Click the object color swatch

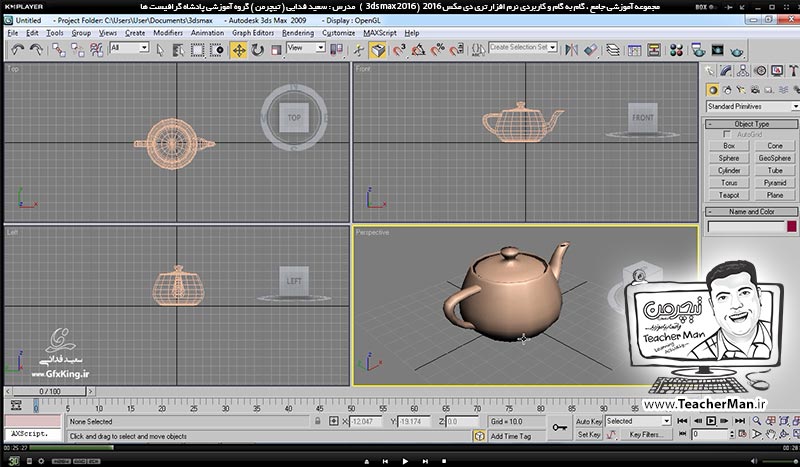(x=792, y=227)
